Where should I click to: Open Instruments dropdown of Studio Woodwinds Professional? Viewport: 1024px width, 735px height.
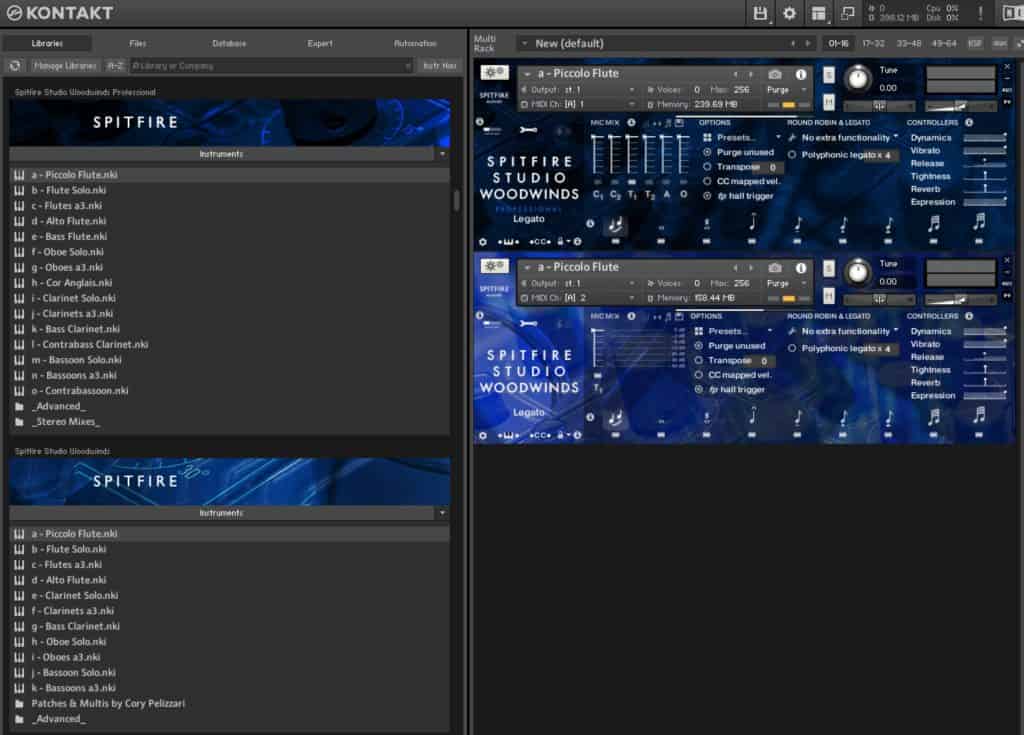[x=442, y=154]
